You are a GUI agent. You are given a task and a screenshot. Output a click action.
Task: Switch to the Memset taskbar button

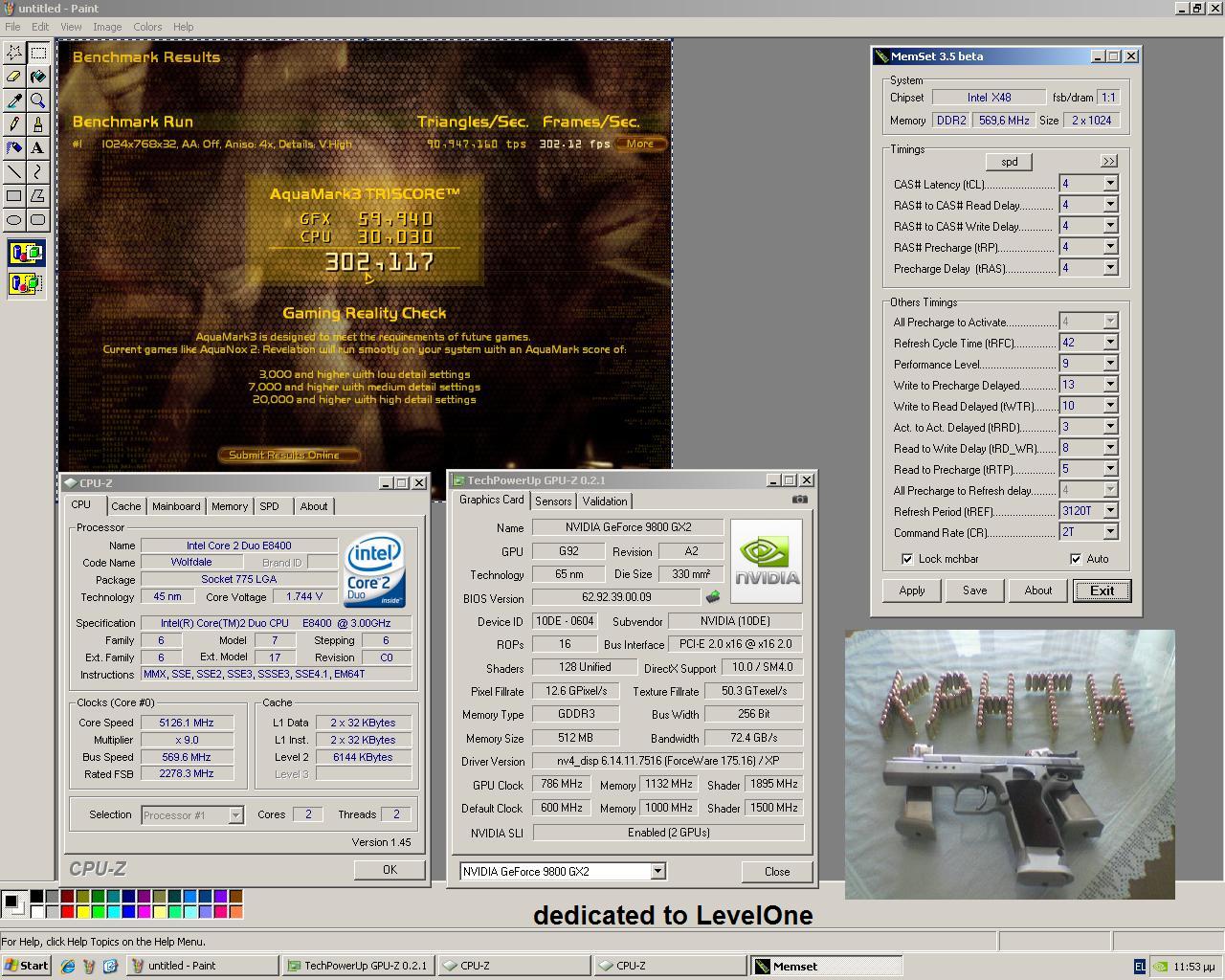pos(826,966)
